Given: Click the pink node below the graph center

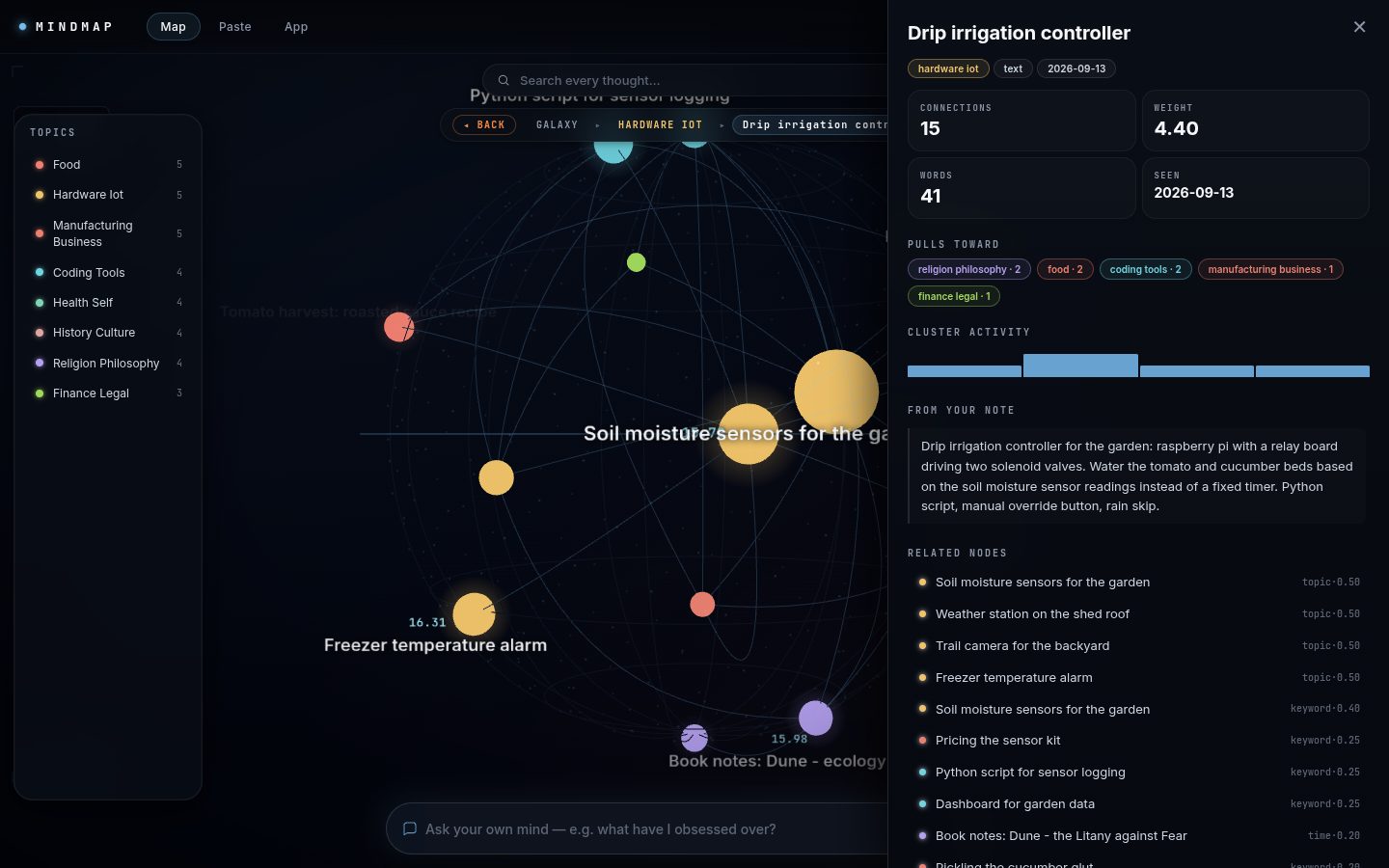Looking at the screenshot, I should coord(702,605).
